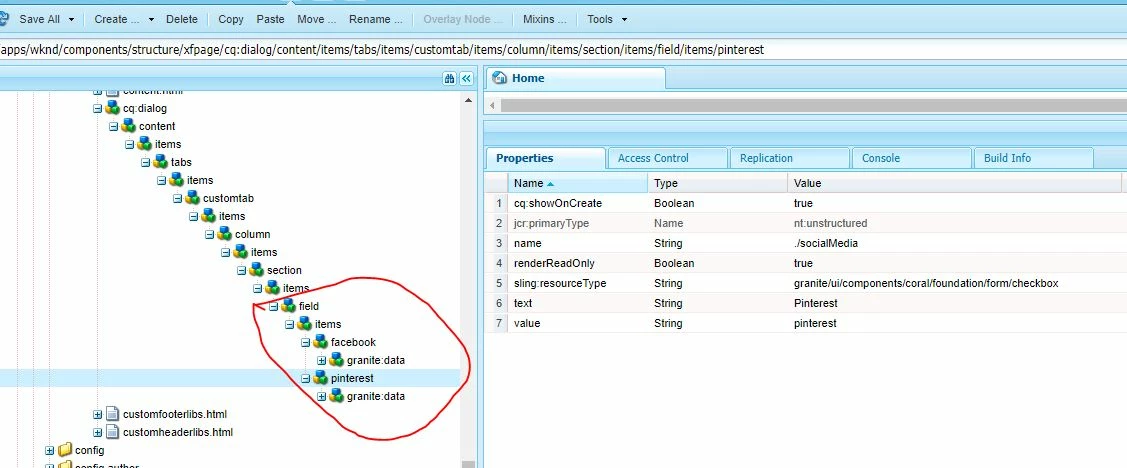Expand customfooterlibs.html node
1127x468 pixels.
97,414
